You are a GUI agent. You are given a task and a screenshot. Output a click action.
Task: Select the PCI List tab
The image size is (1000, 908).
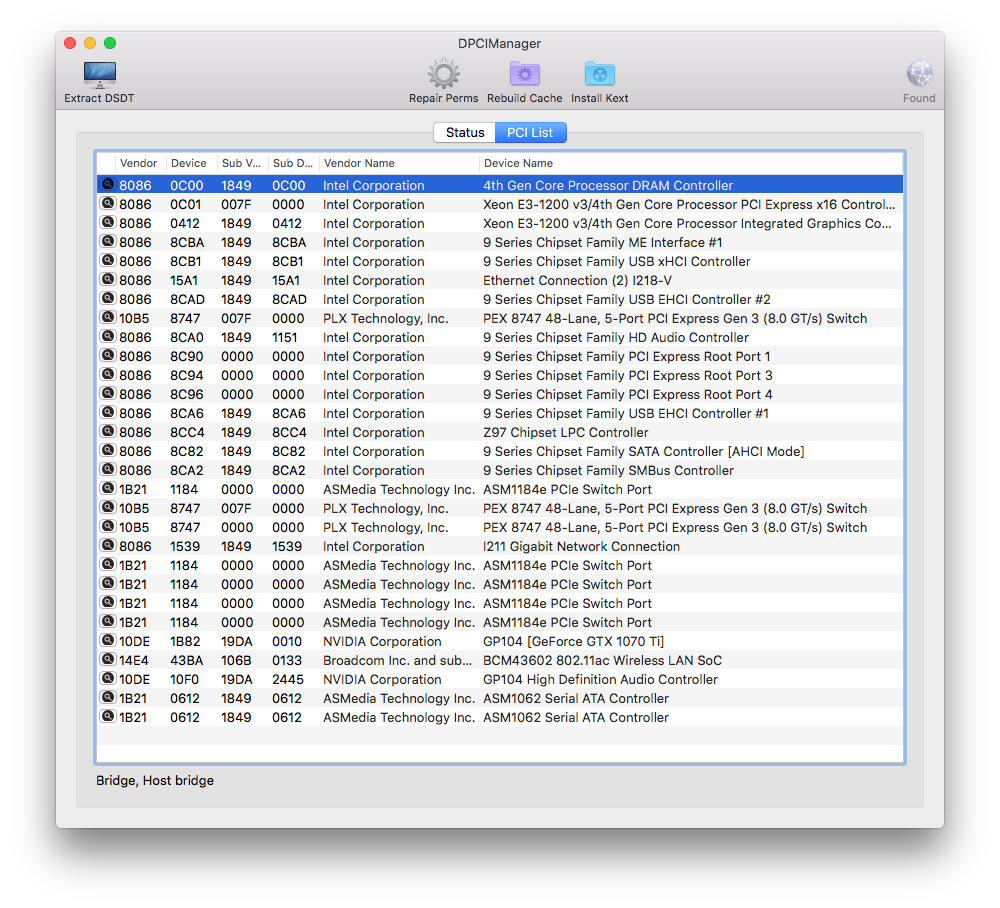click(x=530, y=133)
